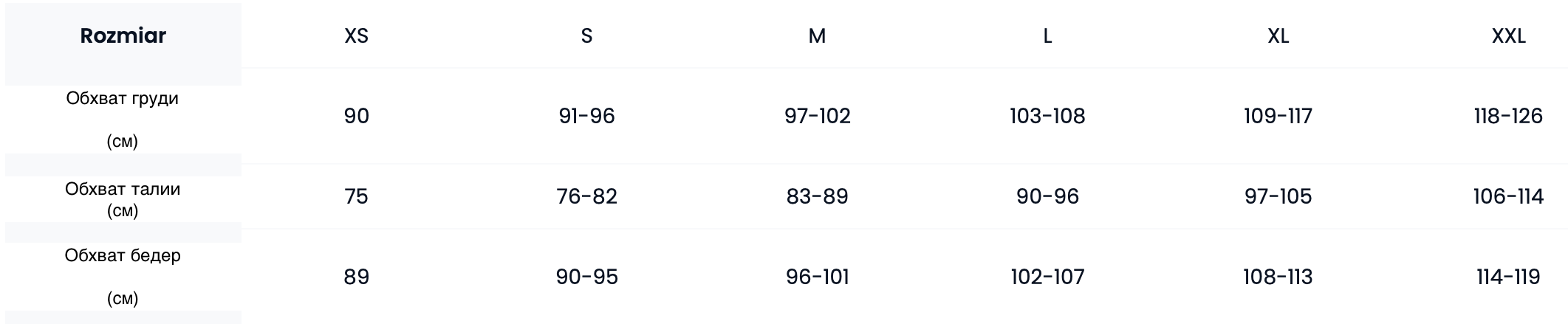Click hip value 114-119 for size XXL
The width and height of the screenshot is (1568, 335).
(x=1508, y=277)
